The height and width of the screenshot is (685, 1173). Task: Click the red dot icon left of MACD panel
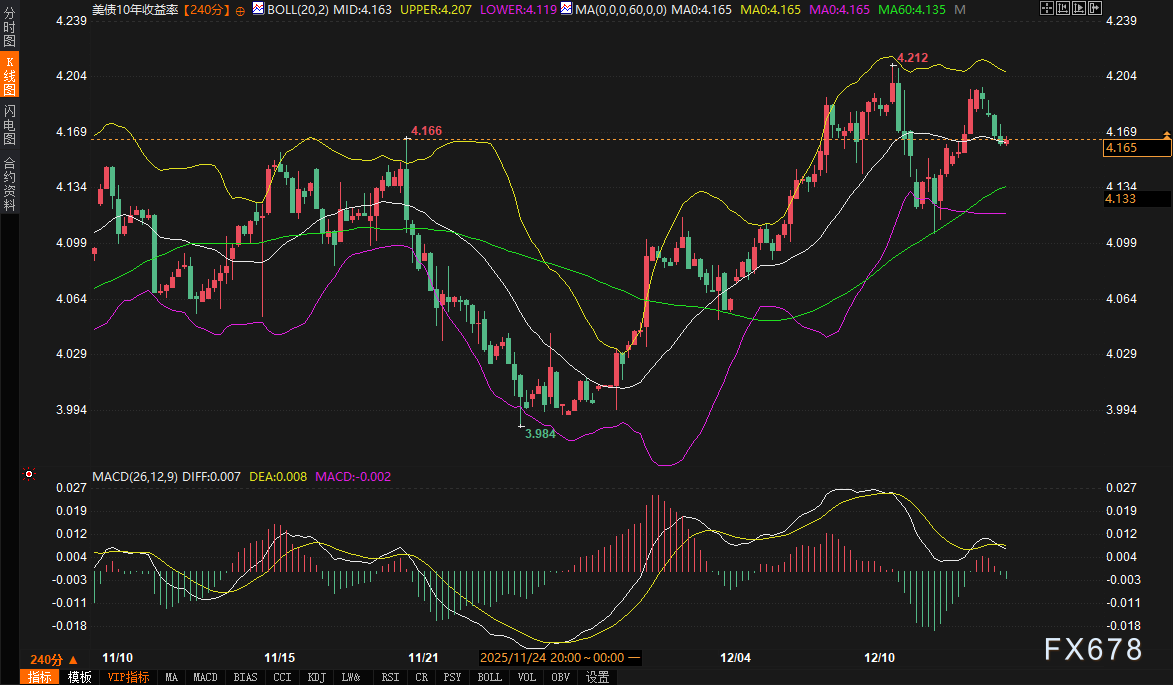coord(29,474)
